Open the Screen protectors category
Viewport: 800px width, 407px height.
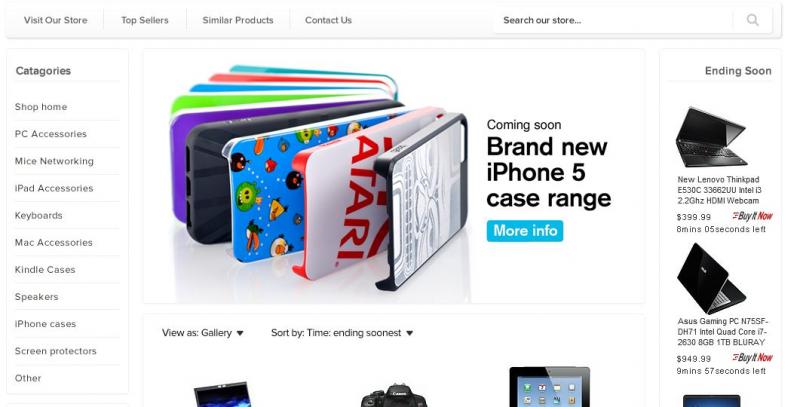coord(56,351)
